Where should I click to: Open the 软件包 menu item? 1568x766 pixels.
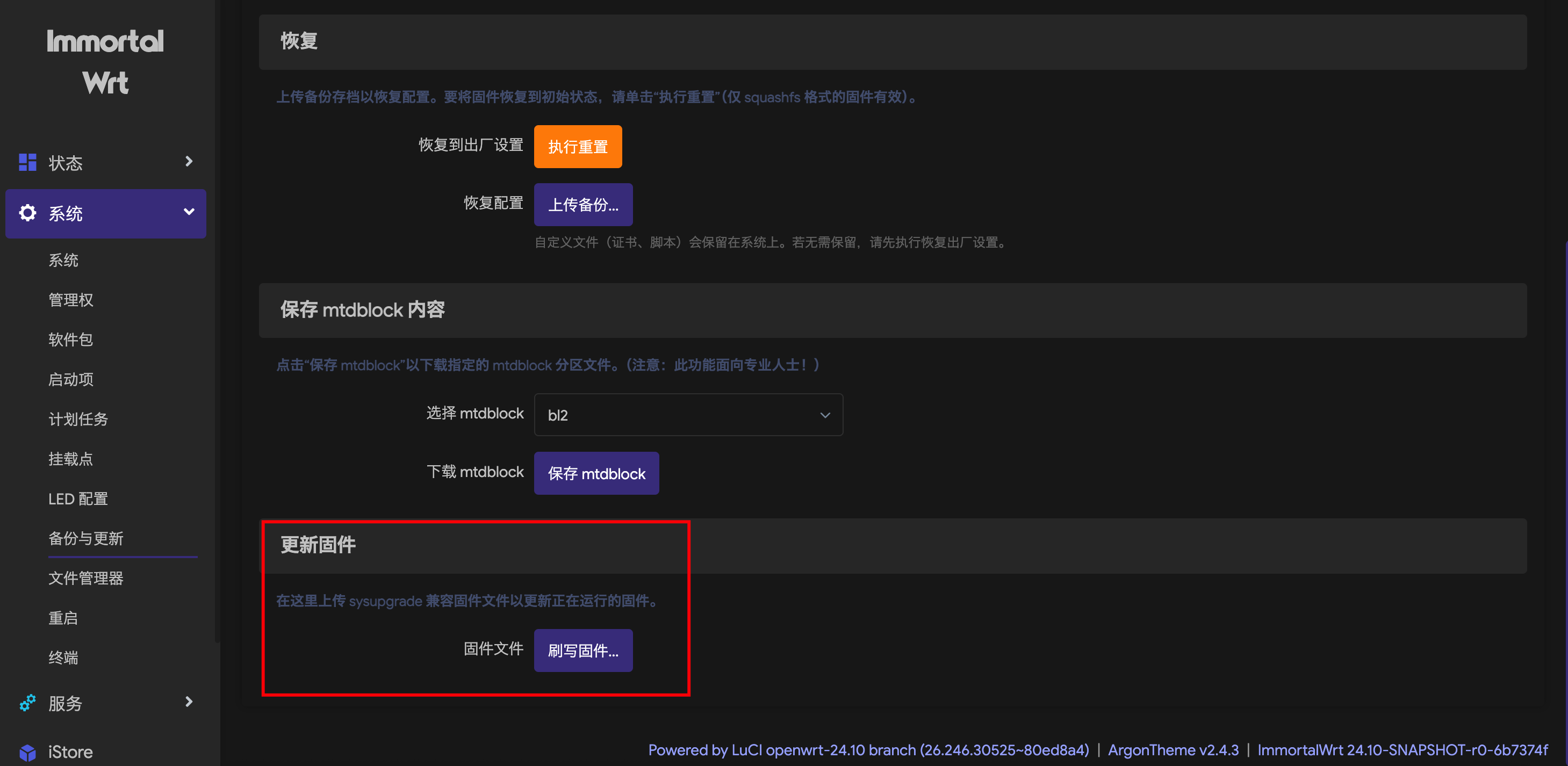pos(70,339)
